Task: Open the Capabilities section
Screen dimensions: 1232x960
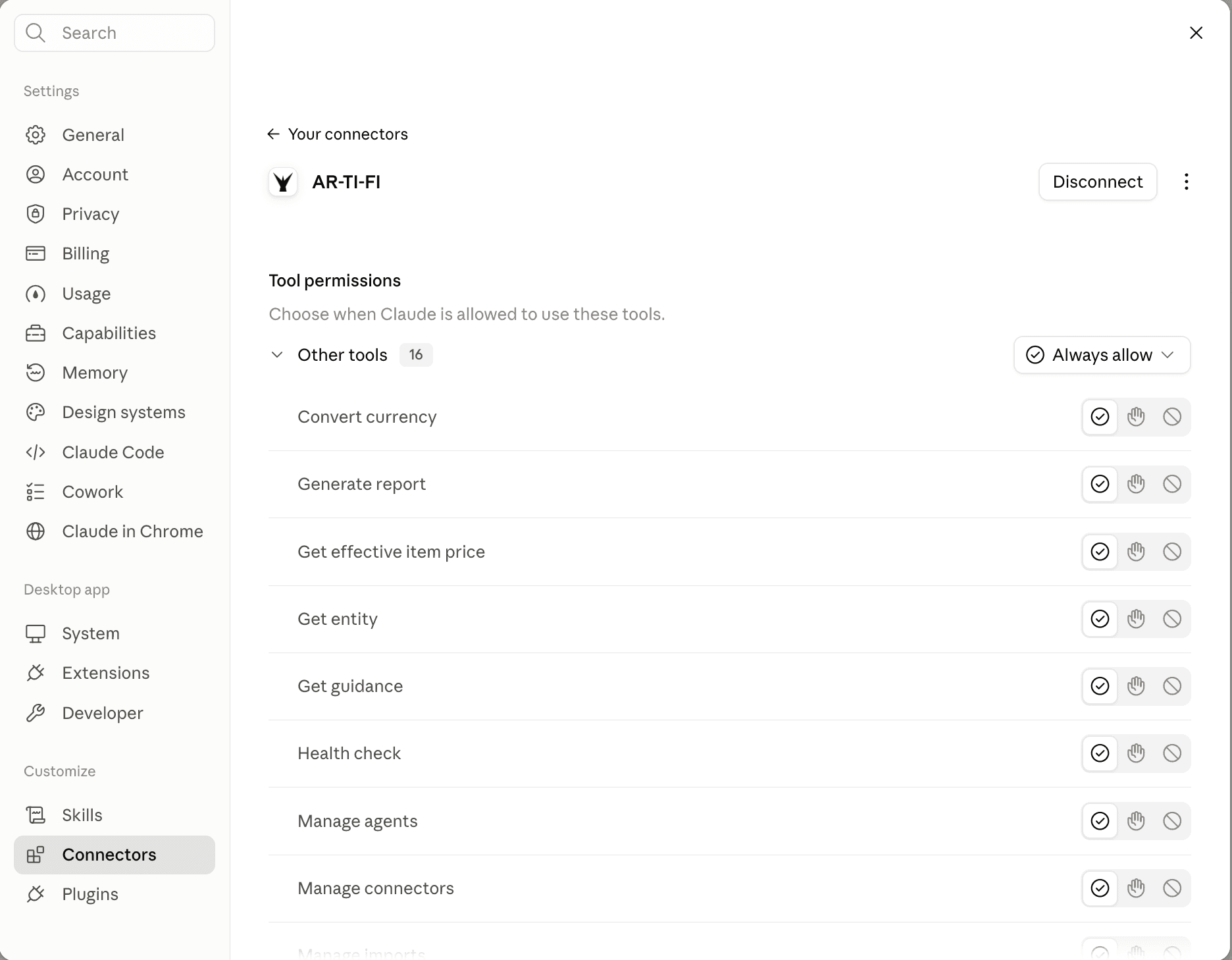Action: coord(115,333)
